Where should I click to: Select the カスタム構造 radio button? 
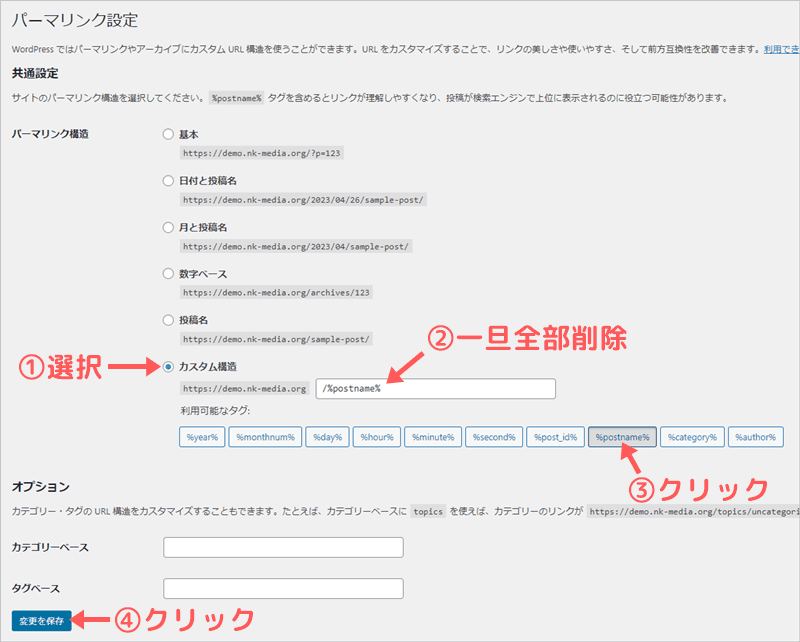168,367
